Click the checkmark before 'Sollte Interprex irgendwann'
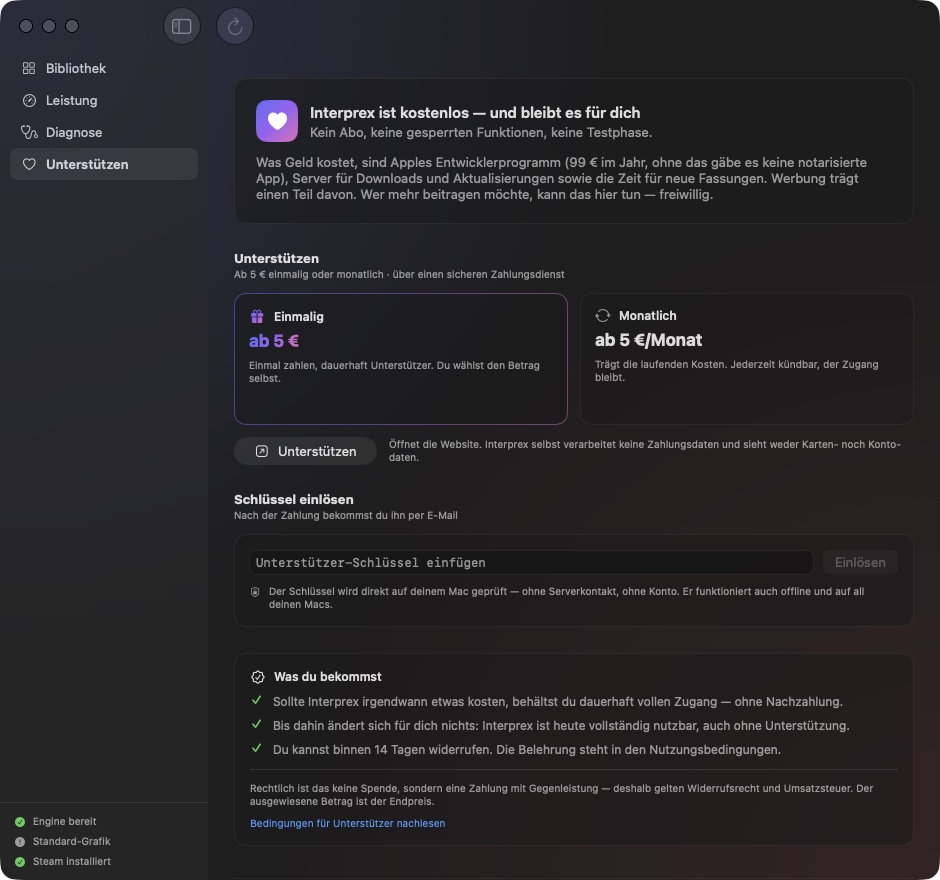940x880 pixels. tap(257, 700)
